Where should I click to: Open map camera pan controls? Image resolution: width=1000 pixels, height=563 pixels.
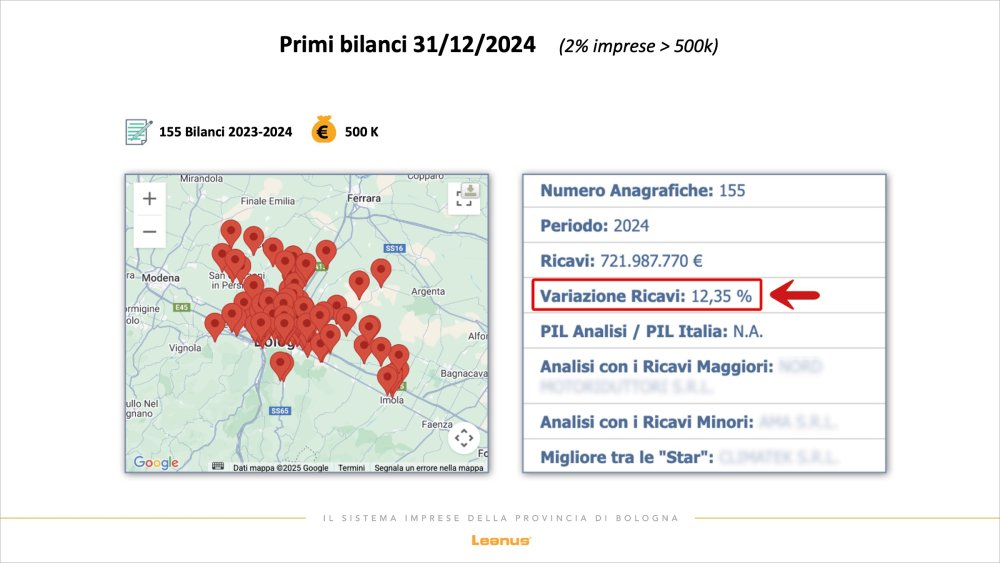click(464, 438)
